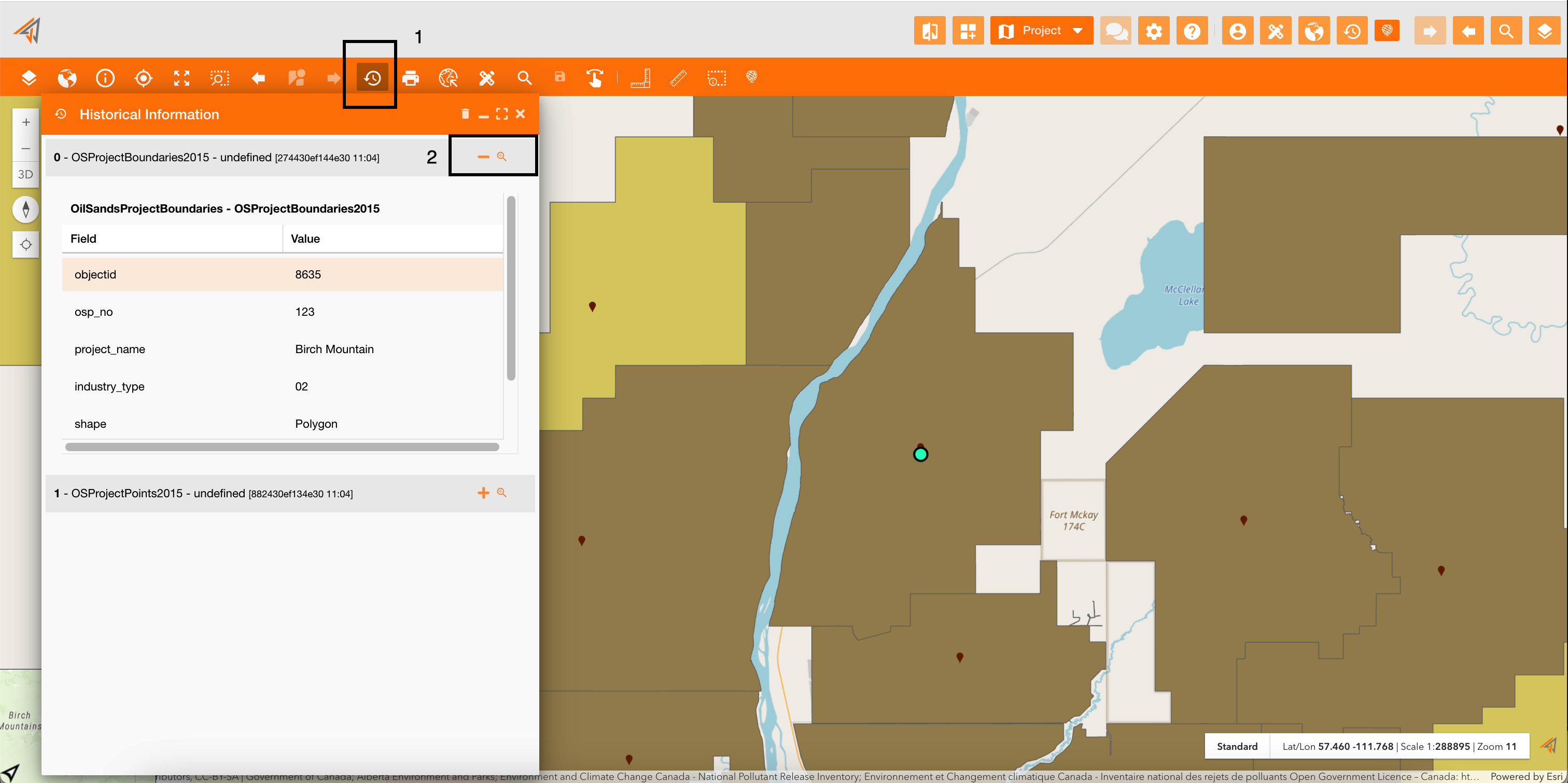Click the attribute table horizontal scrollbar

point(282,448)
